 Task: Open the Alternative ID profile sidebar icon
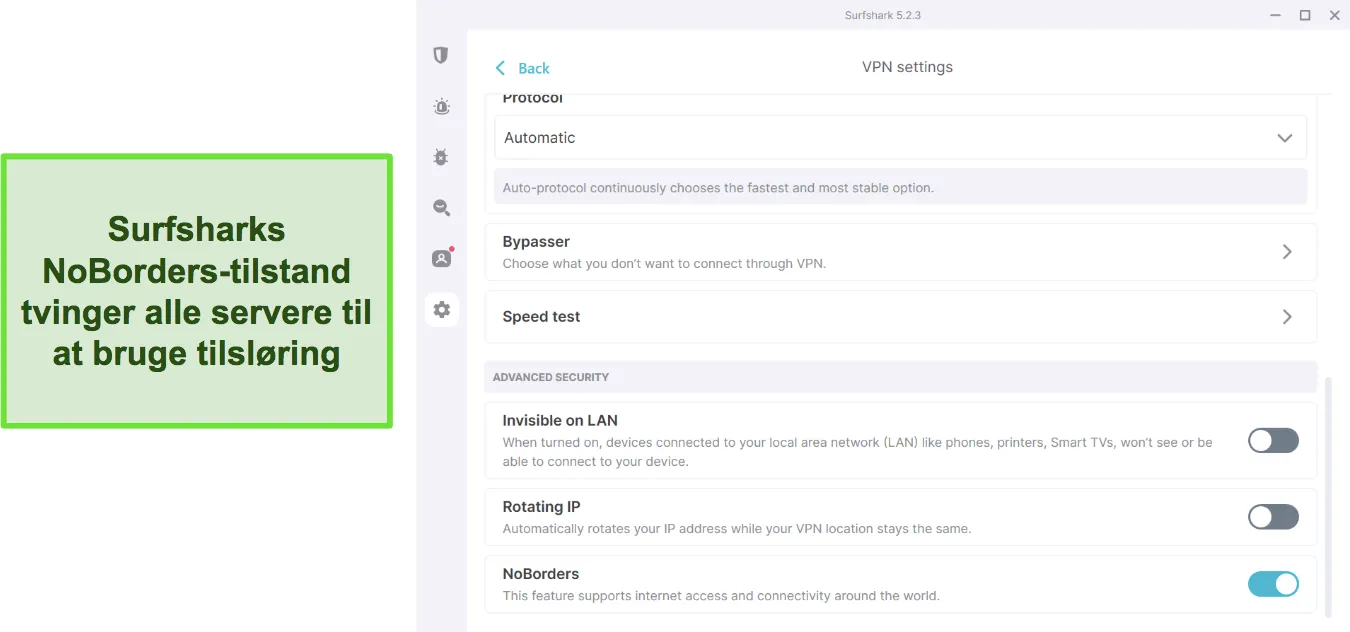pyautogui.click(x=441, y=258)
